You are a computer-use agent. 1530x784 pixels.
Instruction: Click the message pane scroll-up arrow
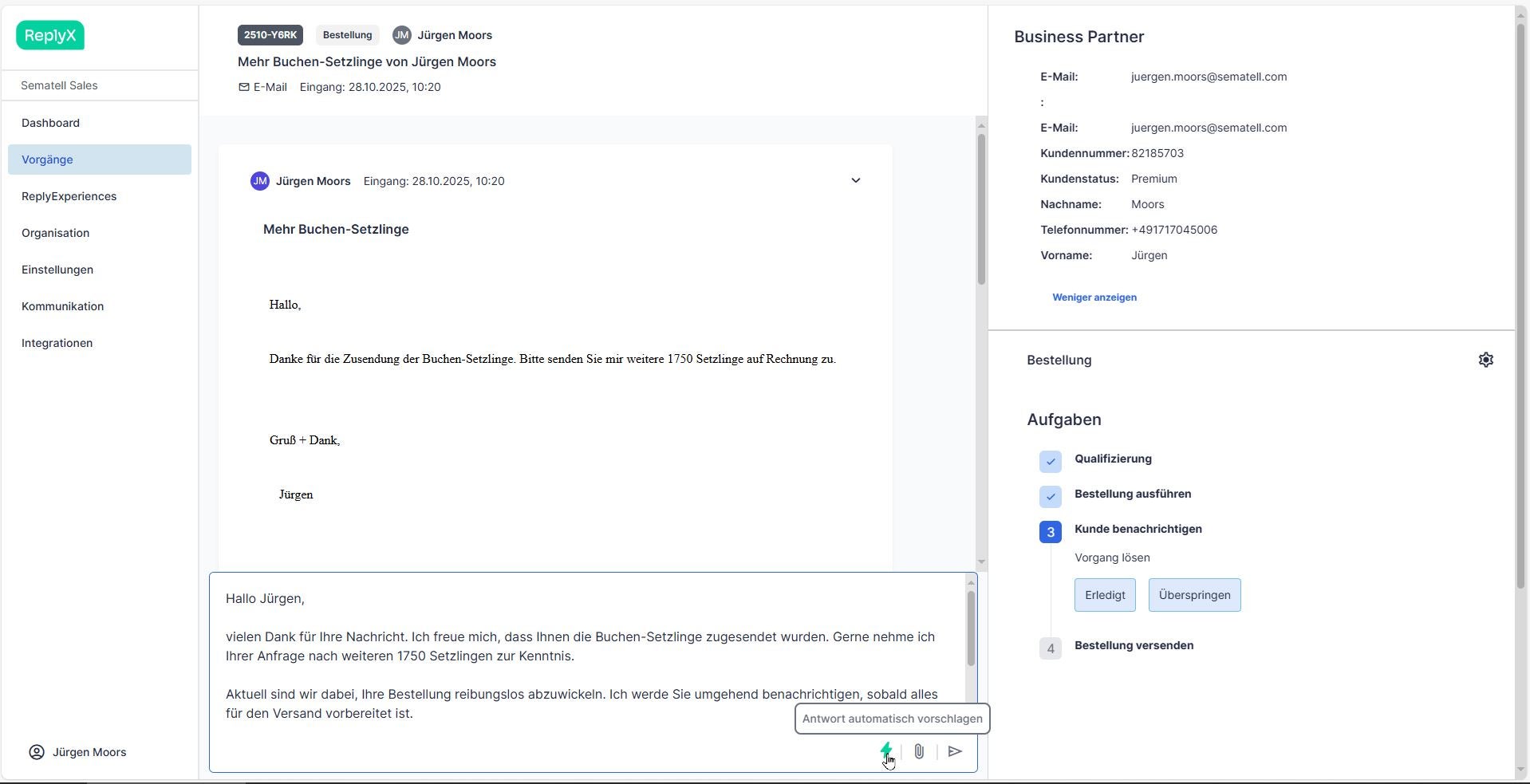(981, 125)
